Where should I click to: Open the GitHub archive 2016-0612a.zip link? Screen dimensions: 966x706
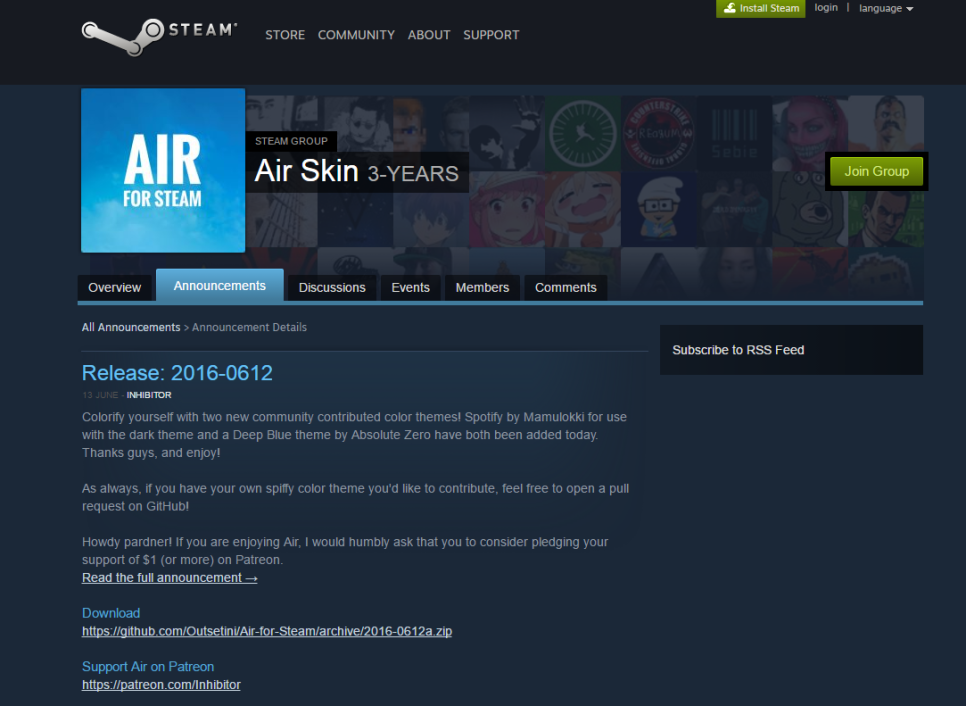coord(267,631)
